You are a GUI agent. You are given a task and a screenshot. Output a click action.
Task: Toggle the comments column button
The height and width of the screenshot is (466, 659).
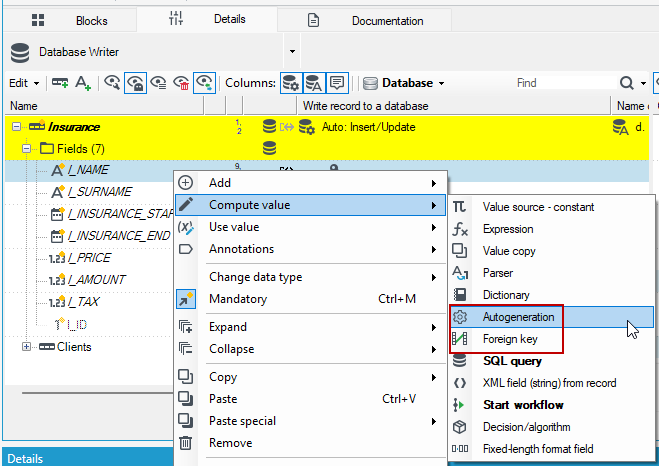[337, 83]
